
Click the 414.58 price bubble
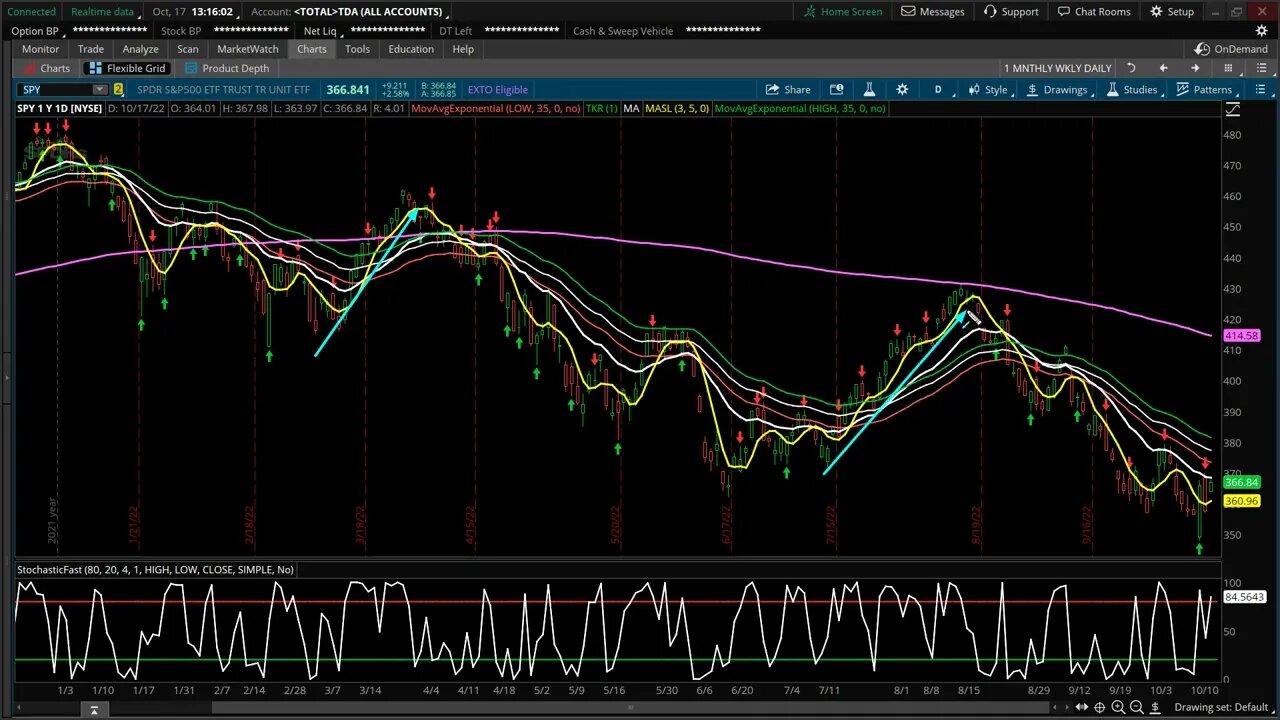pyautogui.click(x=1241, y=336)
